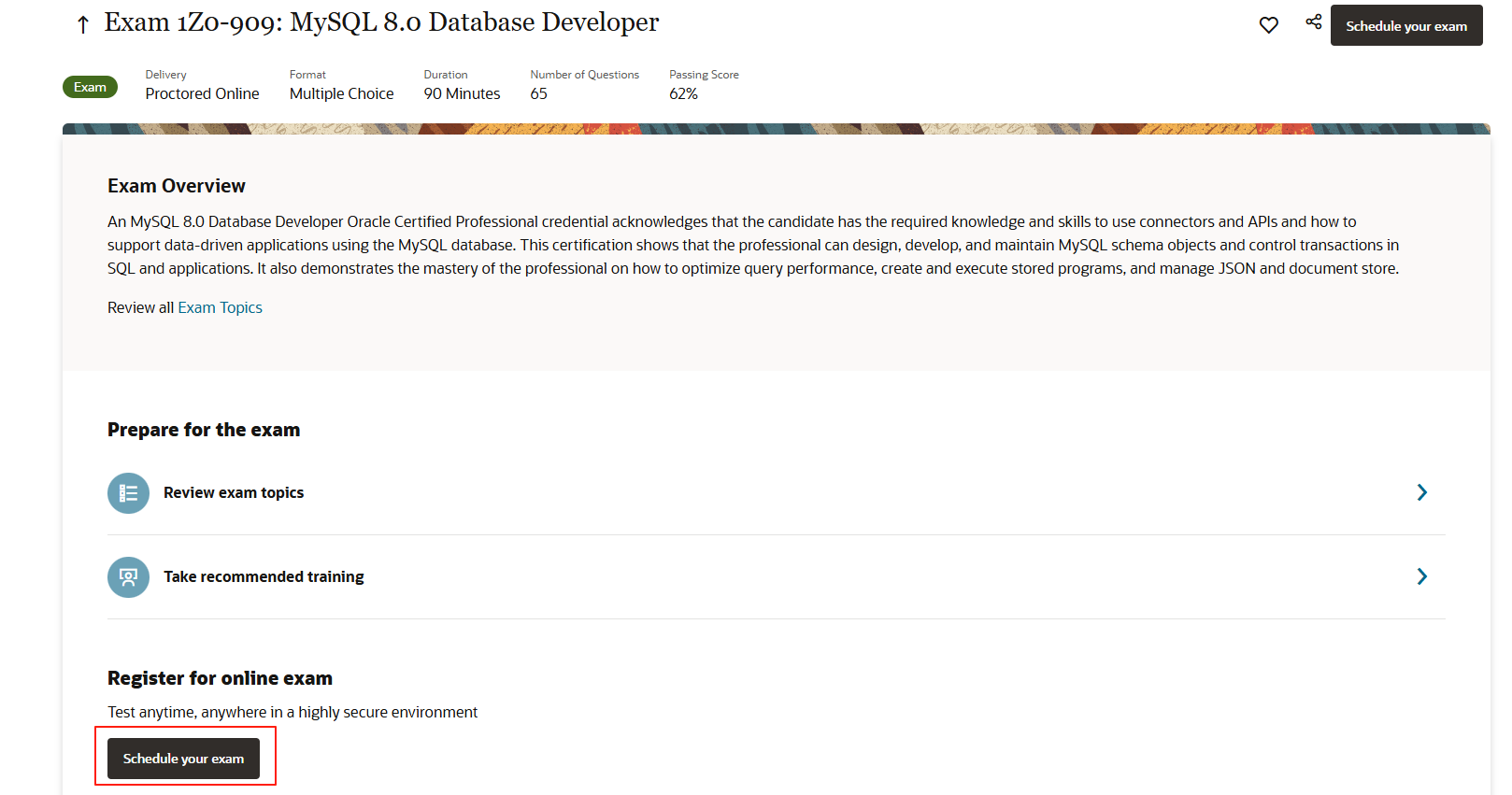Click the Proctored Online delivery value
Screen dimensions: 1512x795
(x=203, y=93)
